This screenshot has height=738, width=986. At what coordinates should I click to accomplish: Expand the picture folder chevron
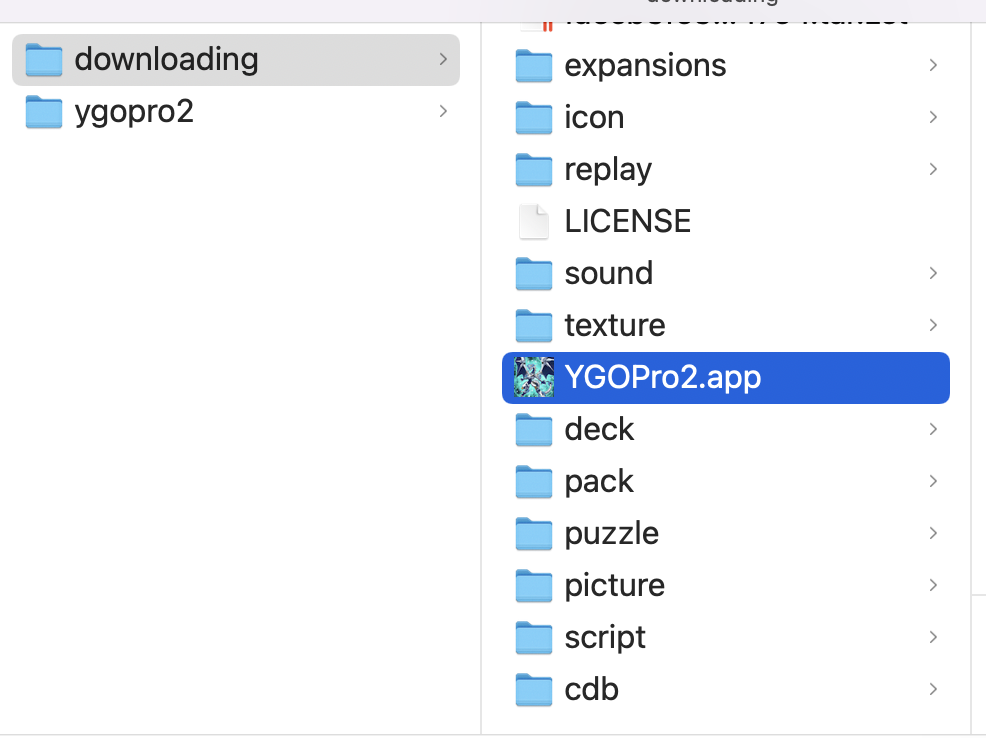pos(933,585)
